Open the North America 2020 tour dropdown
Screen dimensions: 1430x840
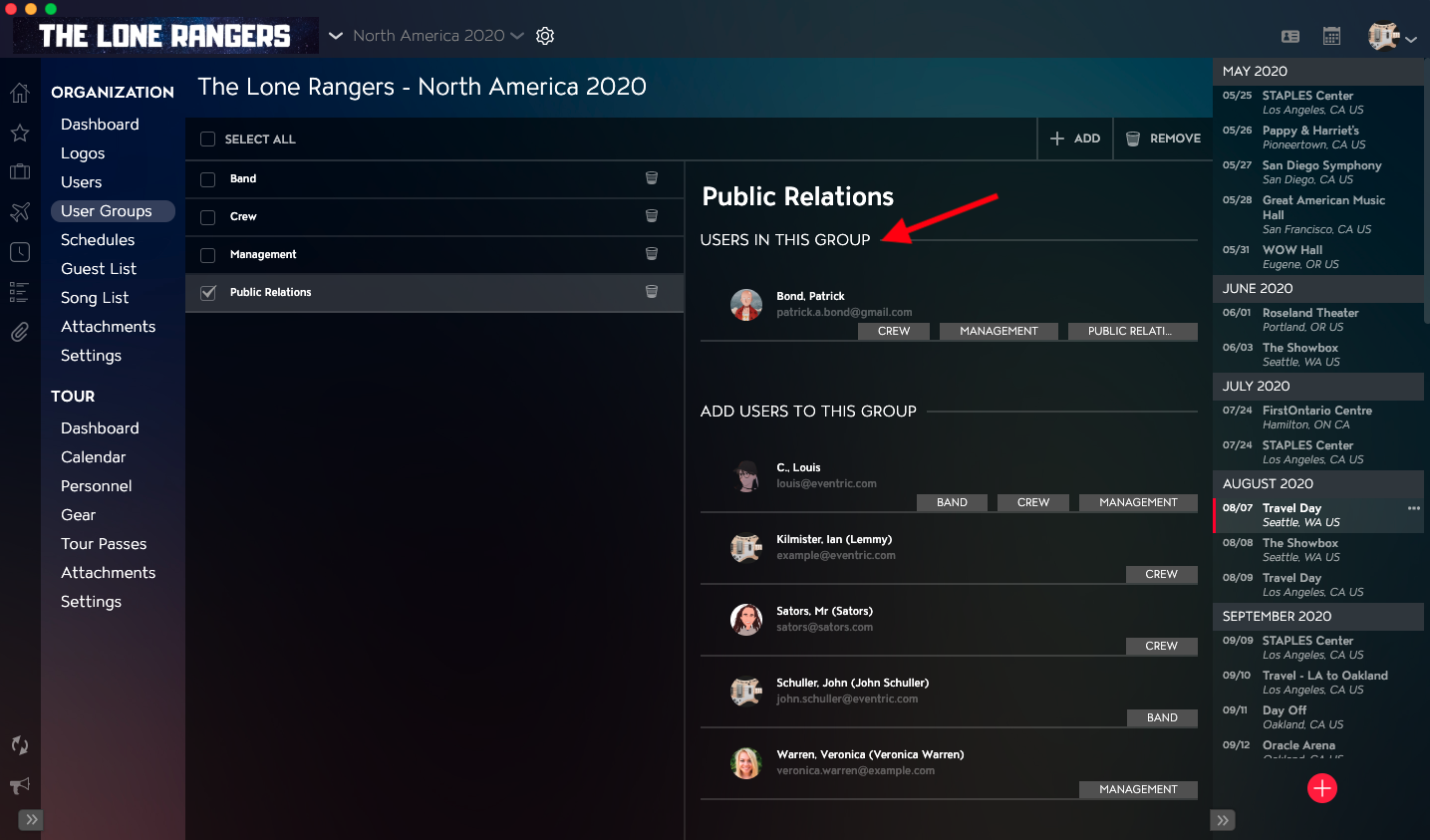coord(438,36)
